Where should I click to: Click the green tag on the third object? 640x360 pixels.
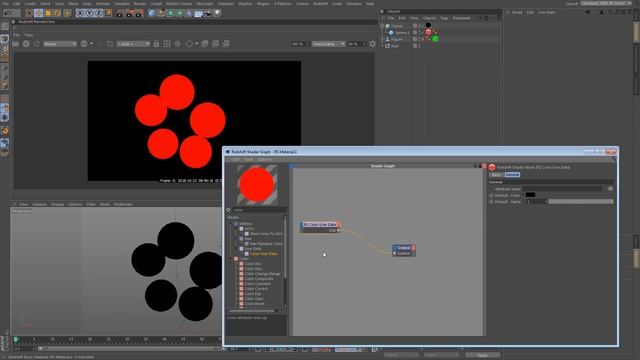435,39
